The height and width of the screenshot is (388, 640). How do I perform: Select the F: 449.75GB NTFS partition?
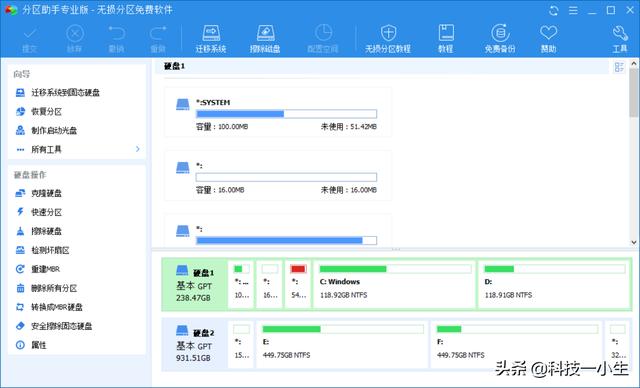pyautogui.click(x=517, y=345)
